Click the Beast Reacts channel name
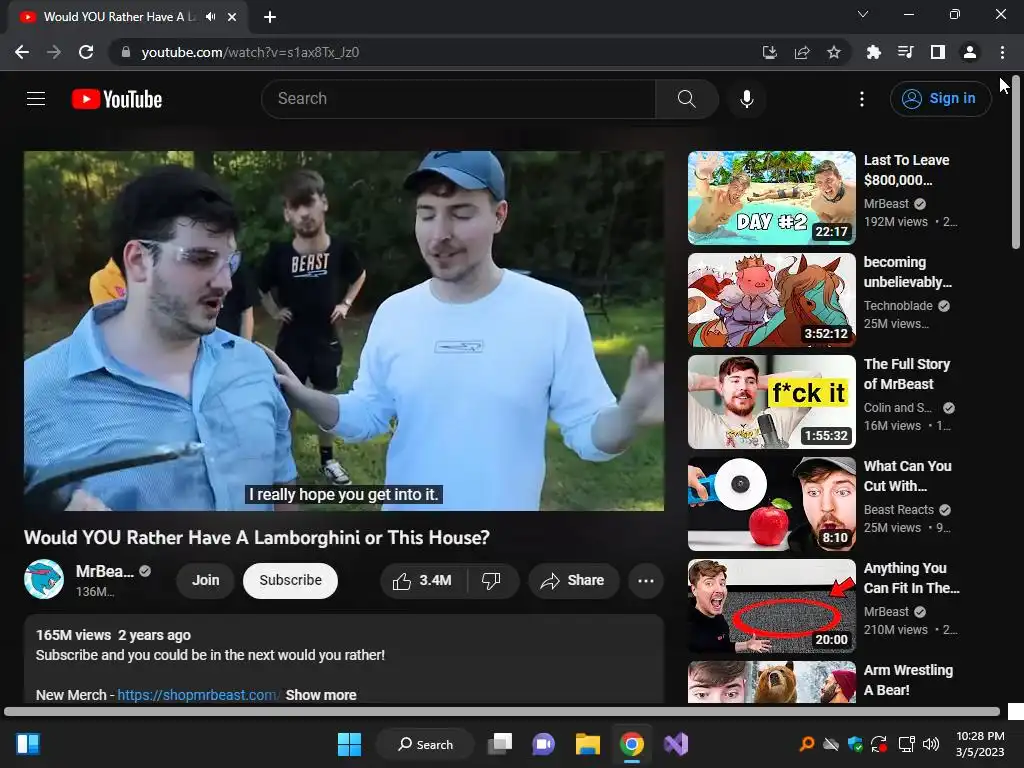Viewport: 1024px width, 768px height. tap(899, 509)
